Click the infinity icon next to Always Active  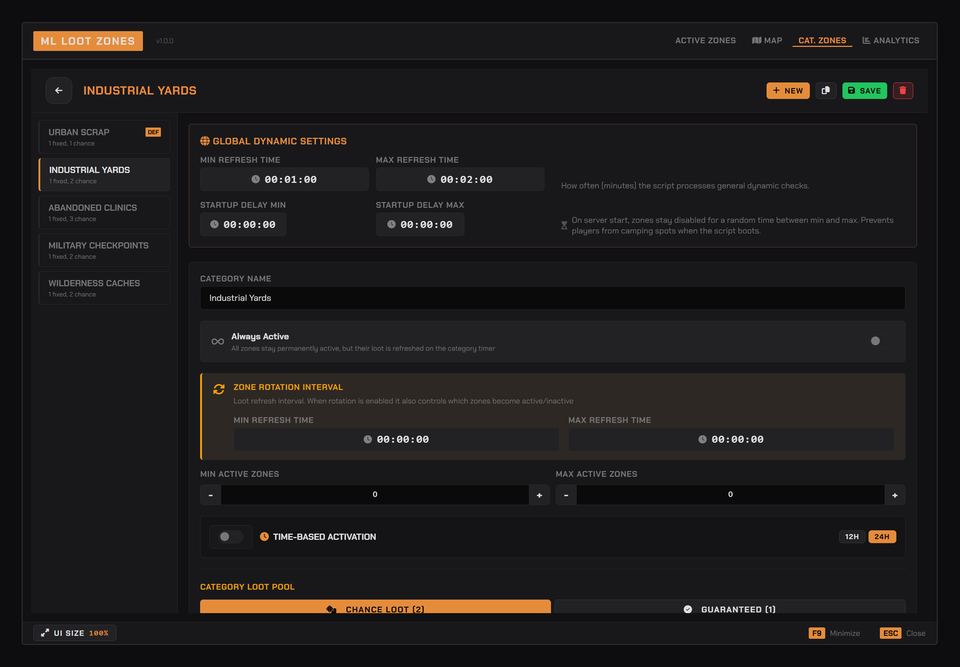(x=217, y=342)
